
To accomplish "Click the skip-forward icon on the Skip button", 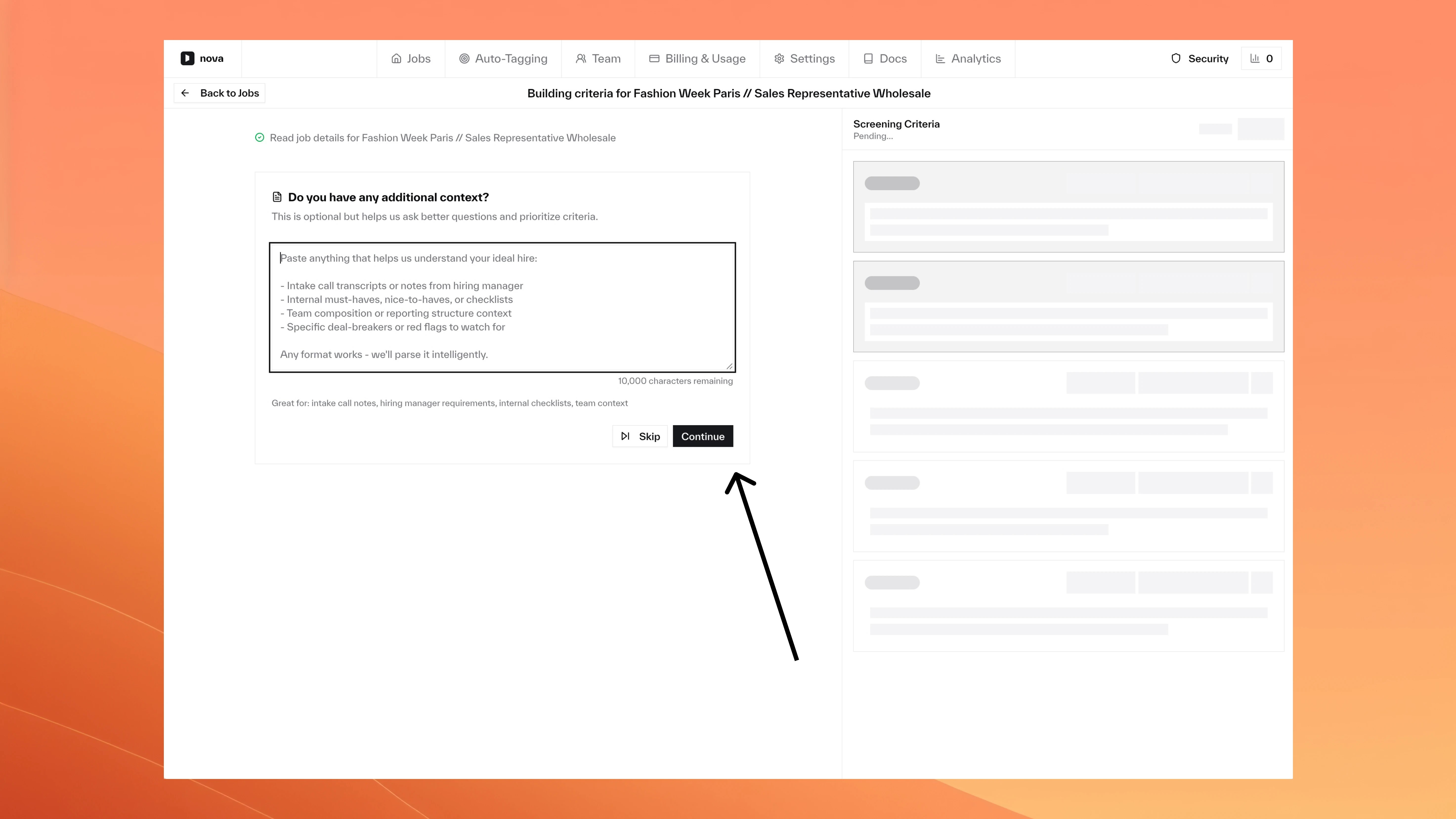I will pyautogui.click(x=625, y=436).
